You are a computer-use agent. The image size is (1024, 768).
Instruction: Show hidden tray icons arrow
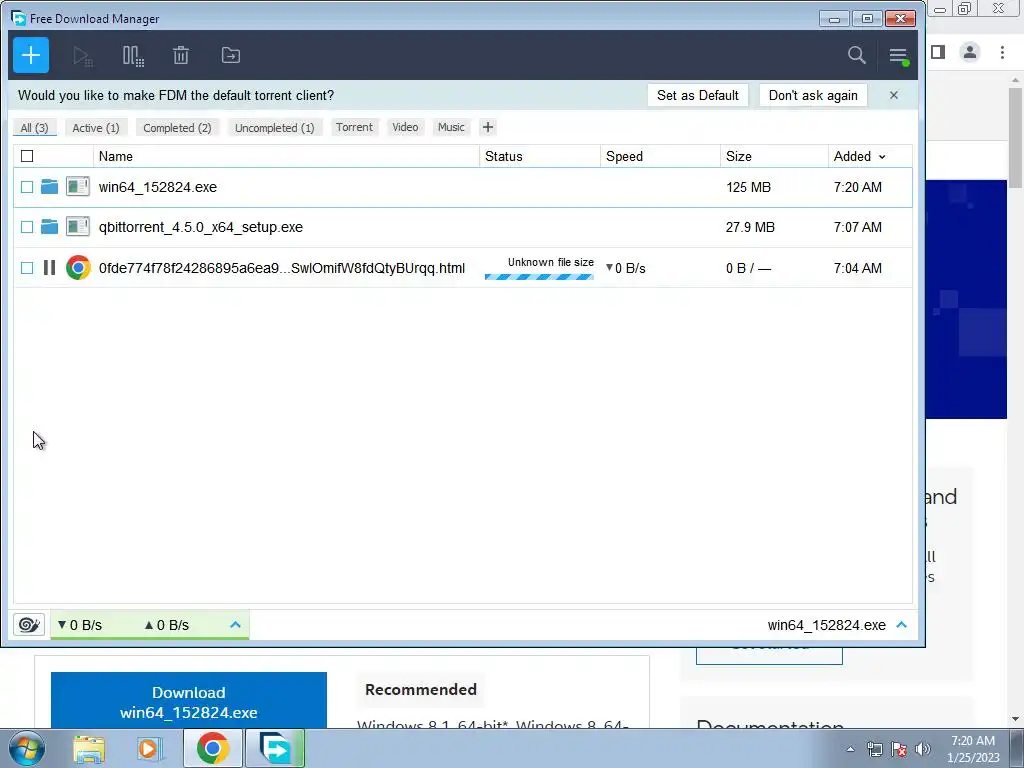tap(850, 749)
